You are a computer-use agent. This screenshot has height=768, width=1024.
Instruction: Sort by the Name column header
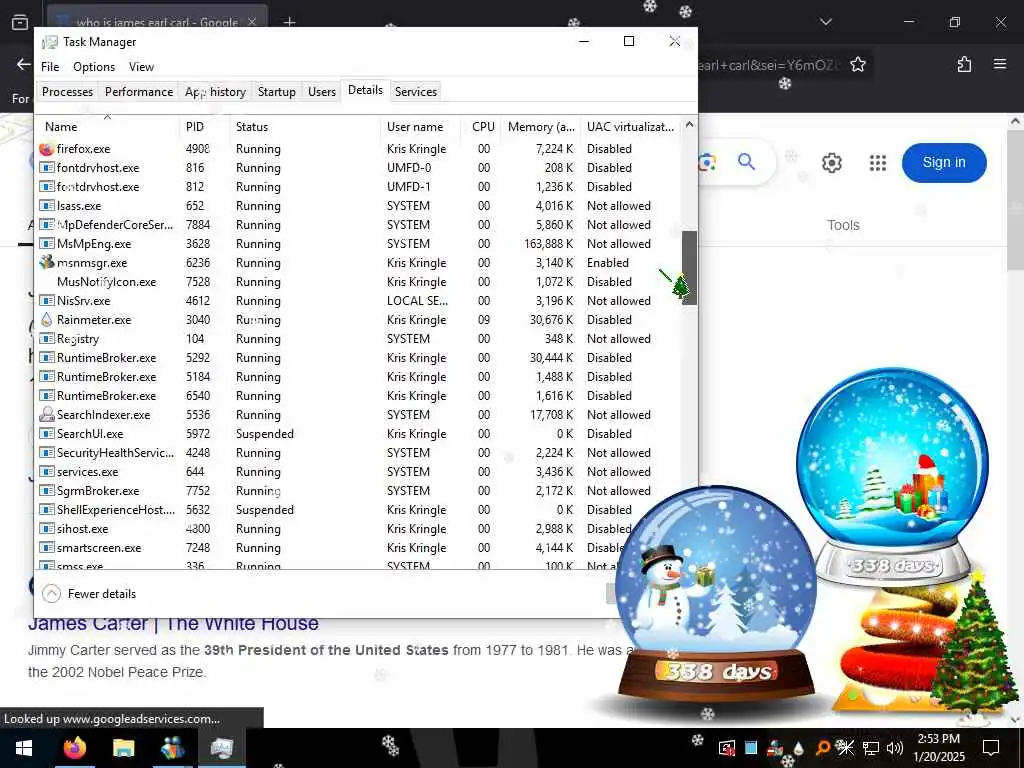(107, 126)
